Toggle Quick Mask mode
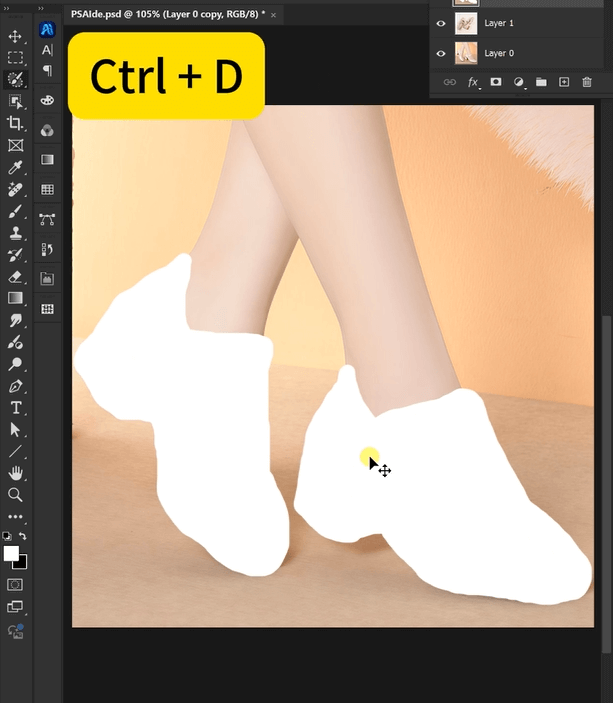The image size is (613, 703). (x=15, y=585)
